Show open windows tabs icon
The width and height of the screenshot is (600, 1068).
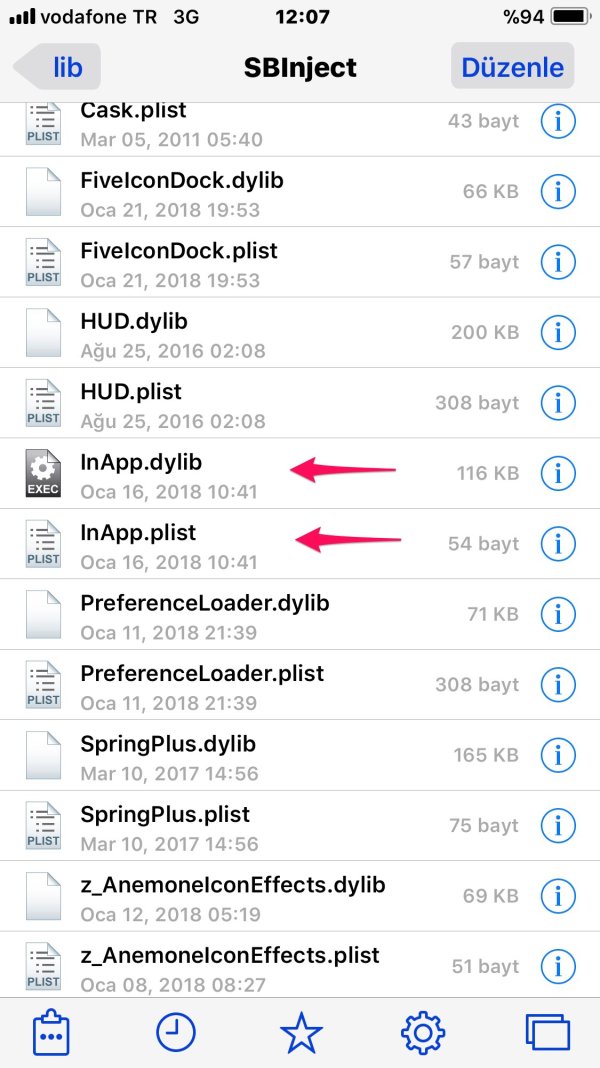547,1032
